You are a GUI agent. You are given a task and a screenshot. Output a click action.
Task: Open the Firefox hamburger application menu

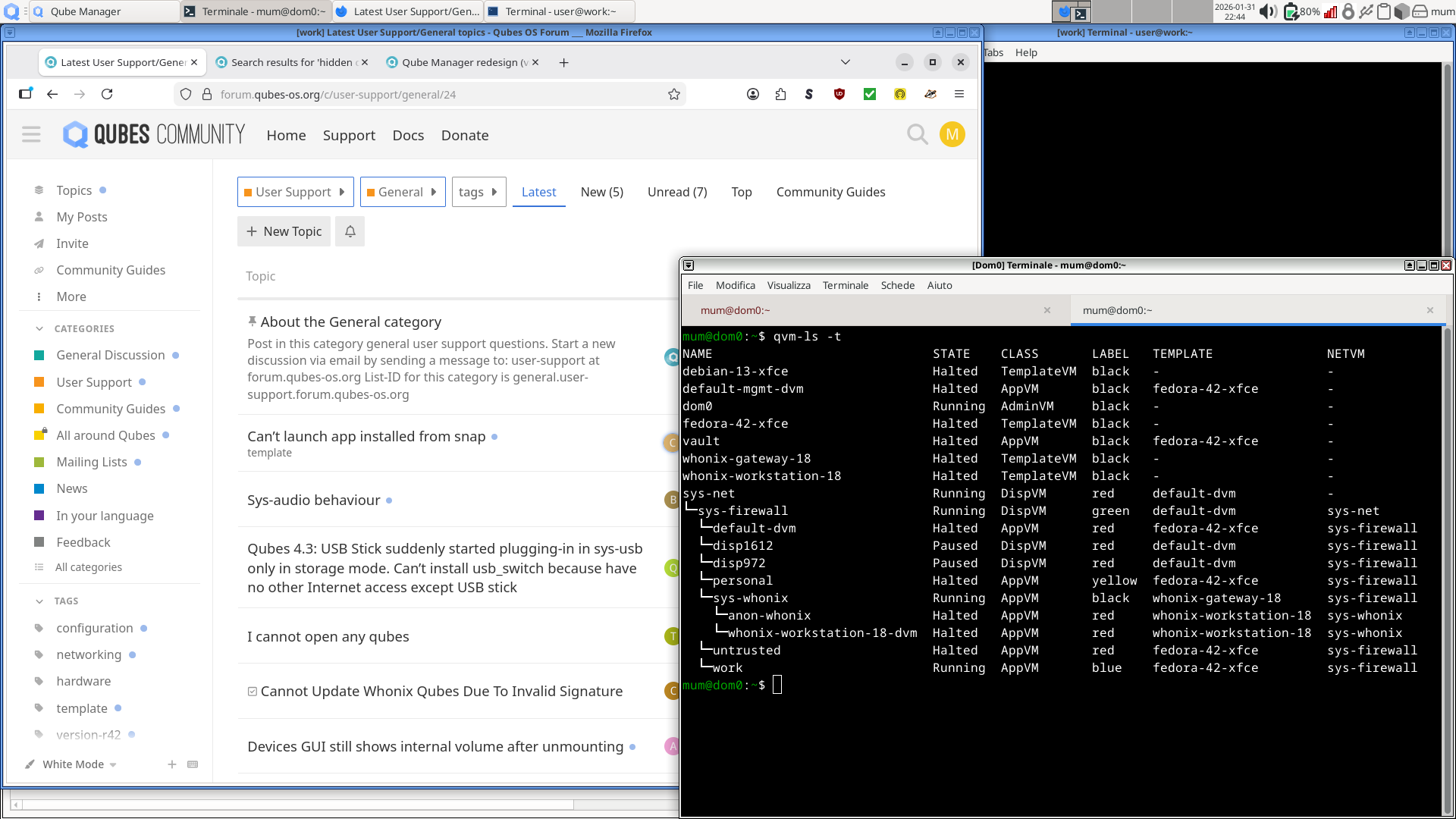pos(959,94)
